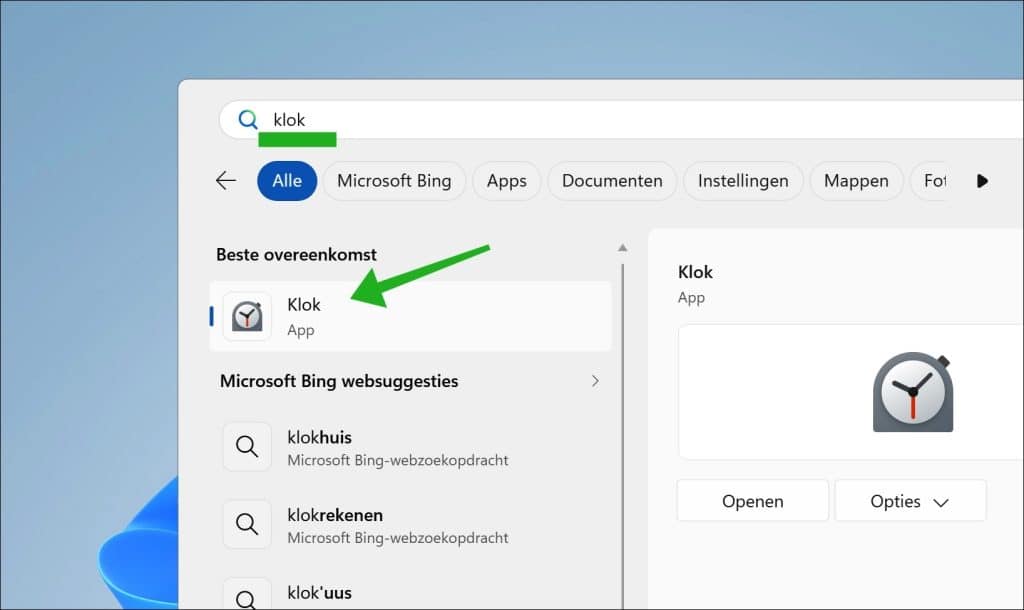Expand the Opties dropdown
Image resolution: width=1024 pixels, height=610 pixels.
[910, 501]
